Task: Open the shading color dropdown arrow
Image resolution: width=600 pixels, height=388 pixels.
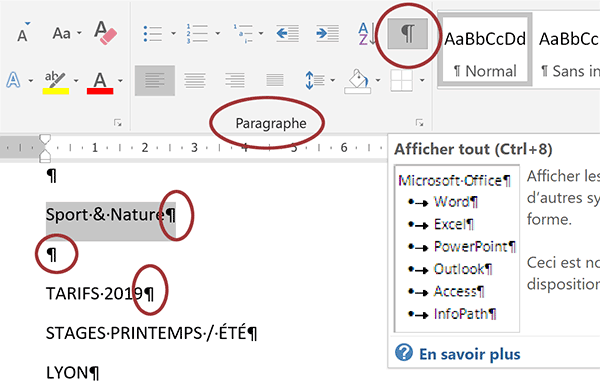Action: coord(378,80)
